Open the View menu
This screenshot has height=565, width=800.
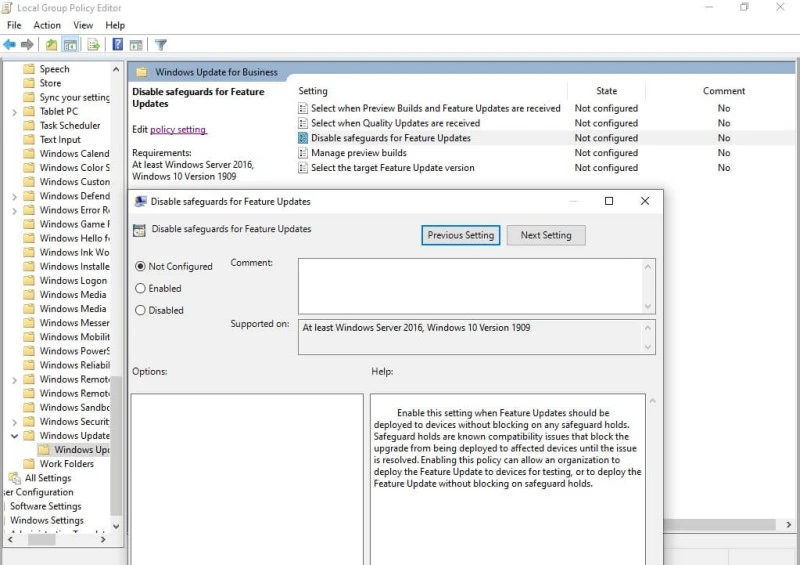click(x=83, y=25)
